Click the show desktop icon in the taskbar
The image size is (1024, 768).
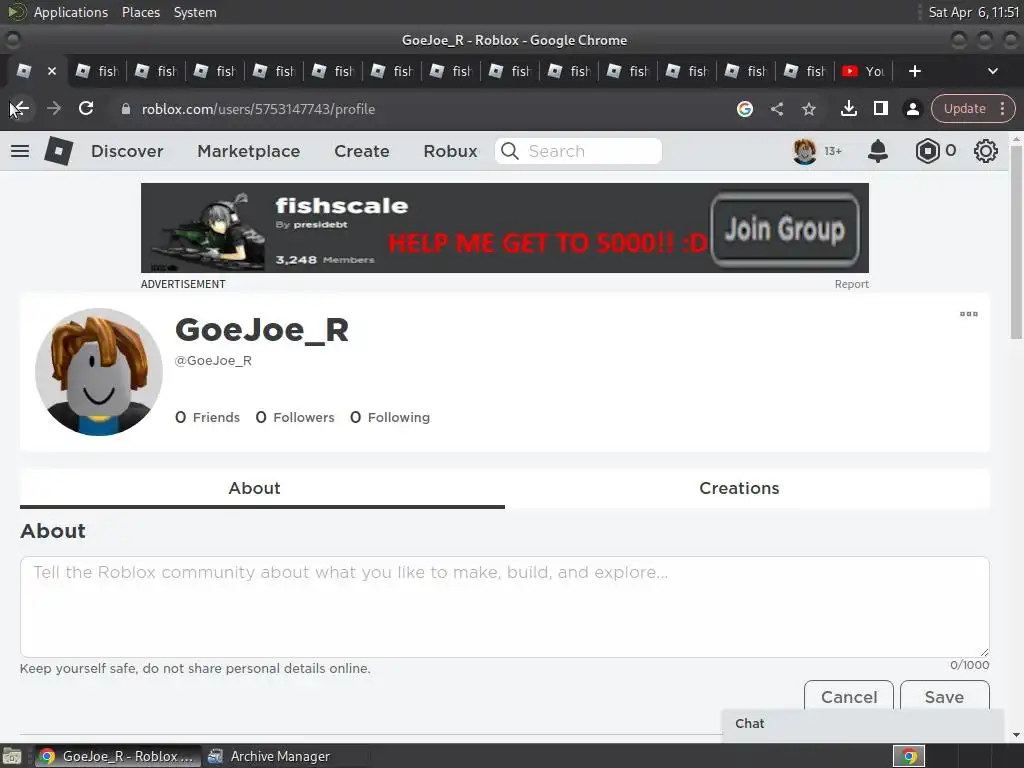click(12, 756)
